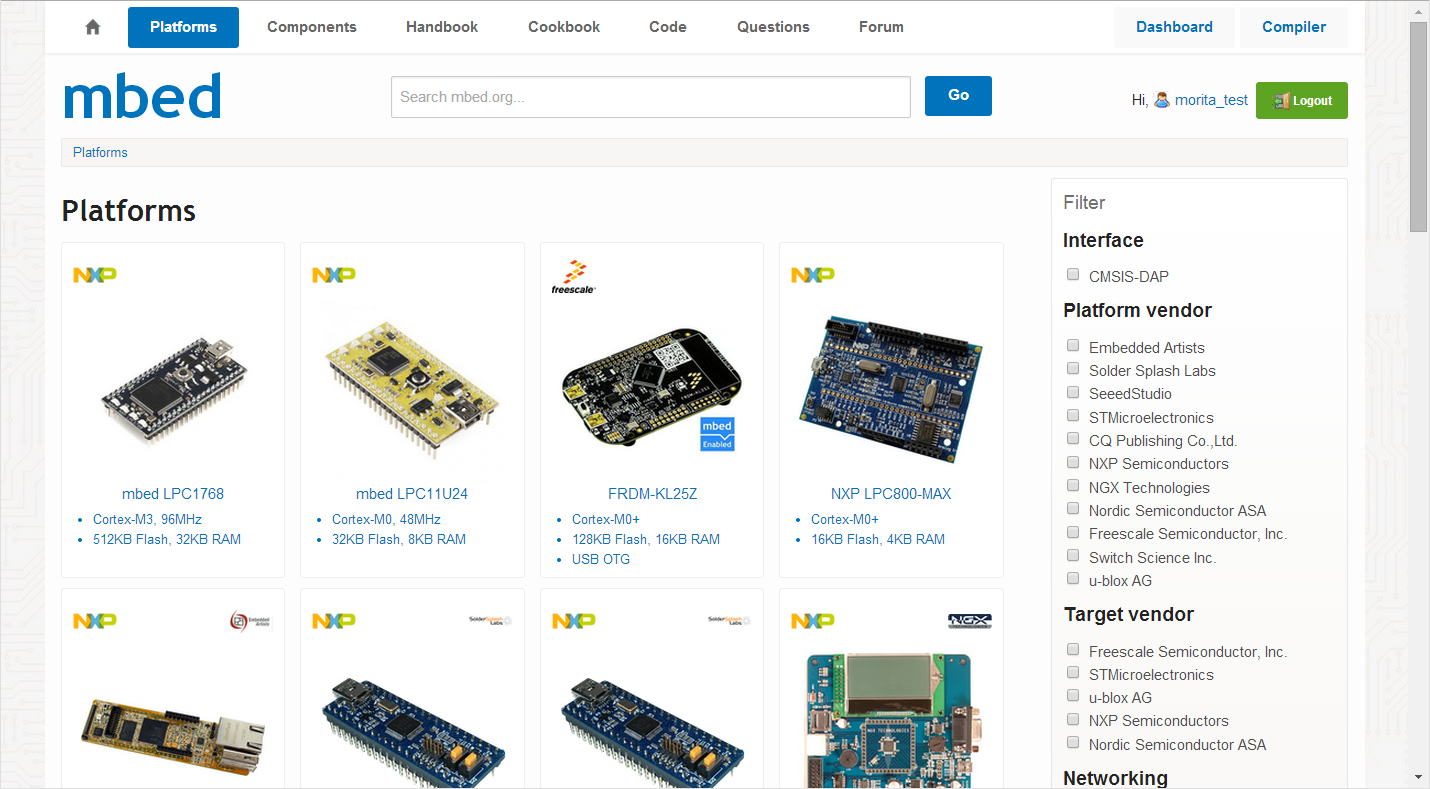This screenshot has height=789, width=1430.
Task: Launch the Compiler
Action: (x=1294, y=27)
